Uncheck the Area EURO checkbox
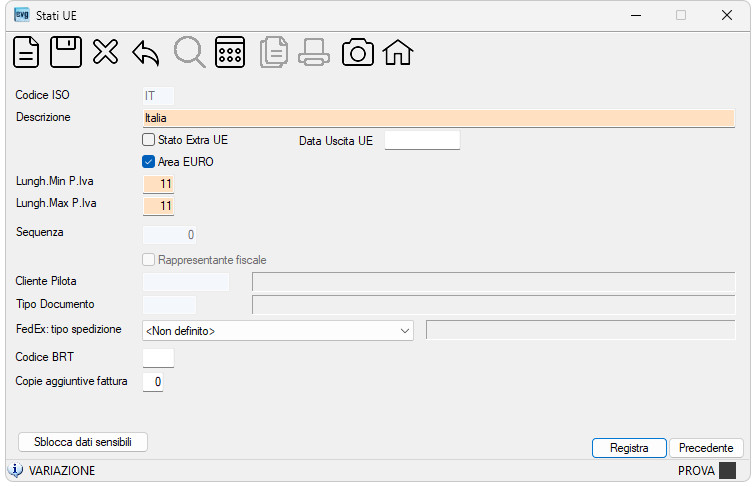This screenshot has width=756, height=487. pyautogui.click(x=148, y=162)
